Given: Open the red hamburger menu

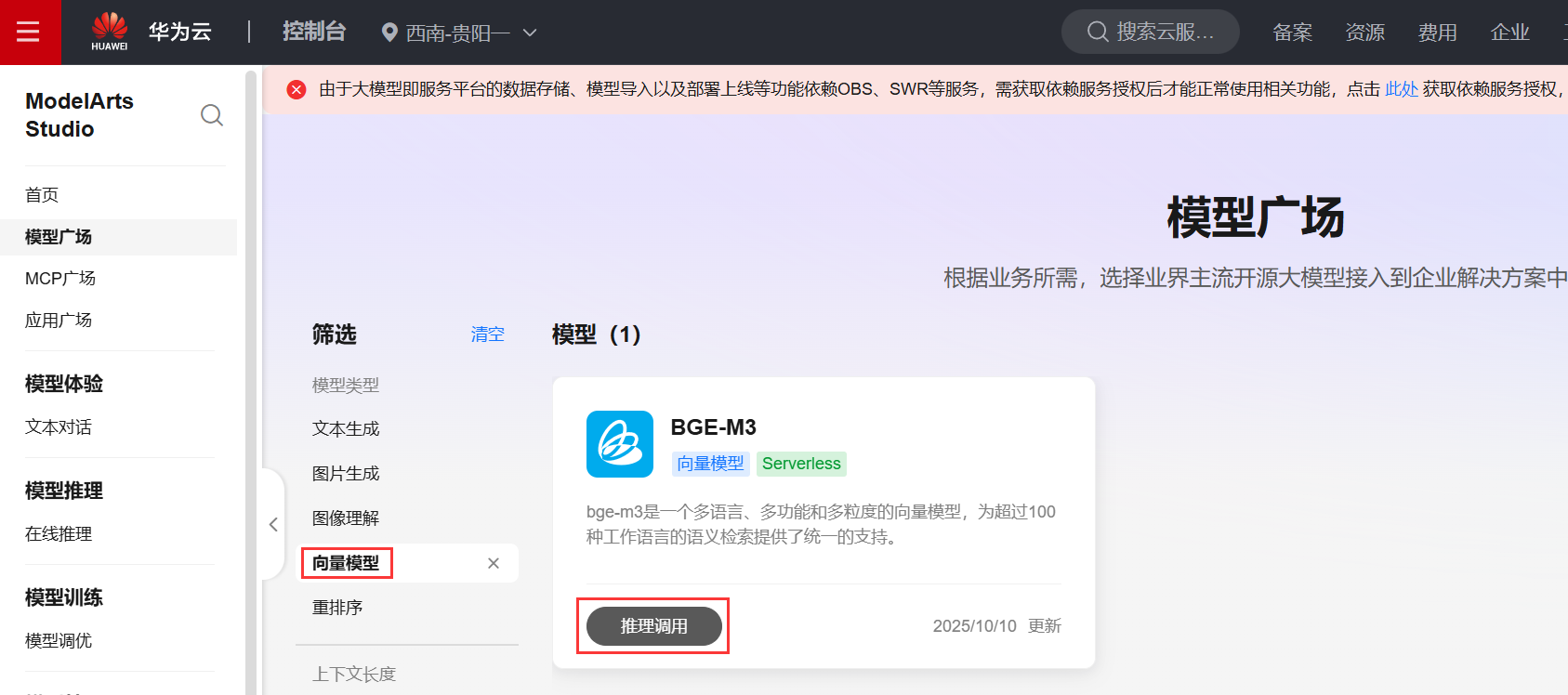Looking at the screenshot, I should click(29, 33).
